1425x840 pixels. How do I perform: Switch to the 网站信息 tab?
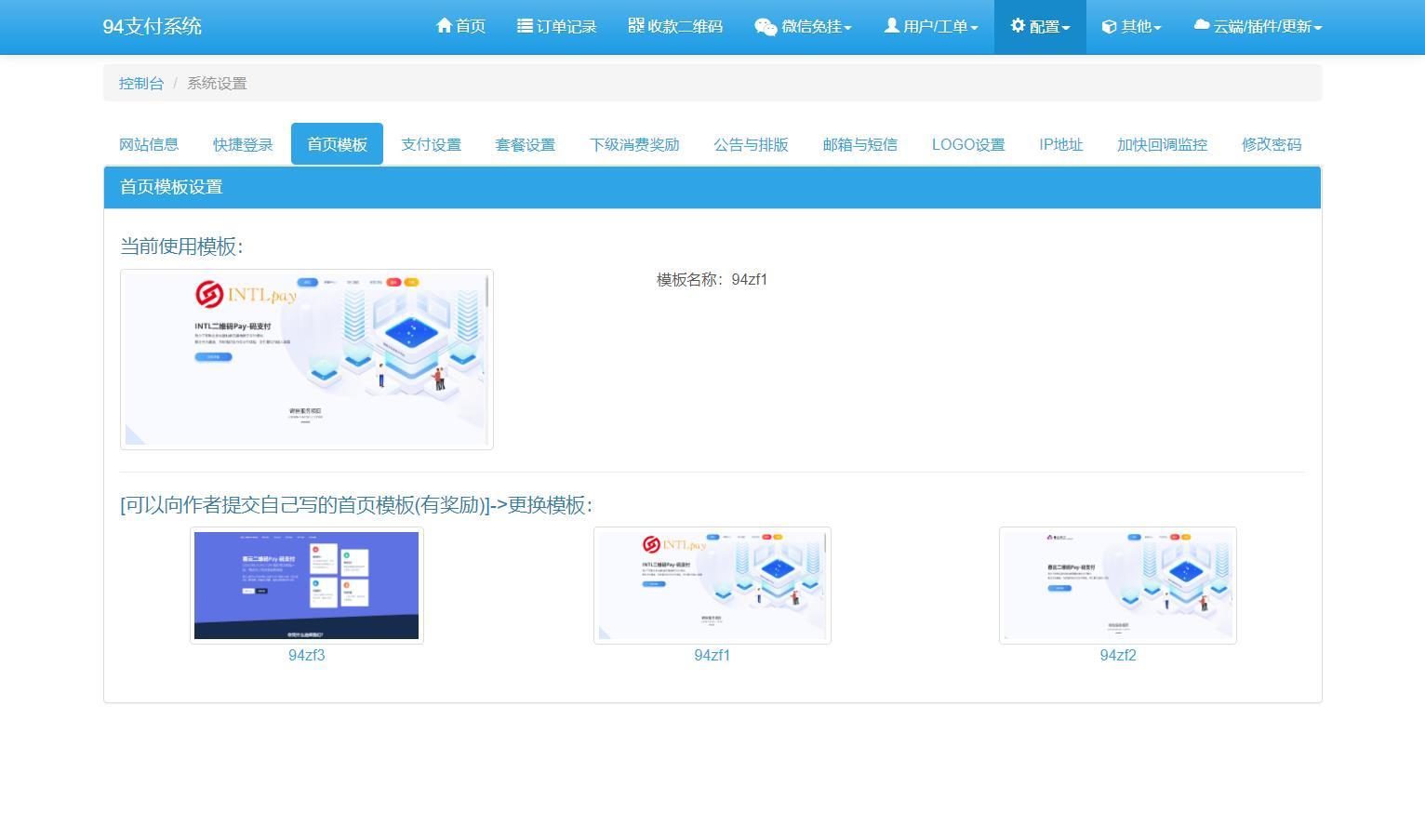(x=149, y=144)
